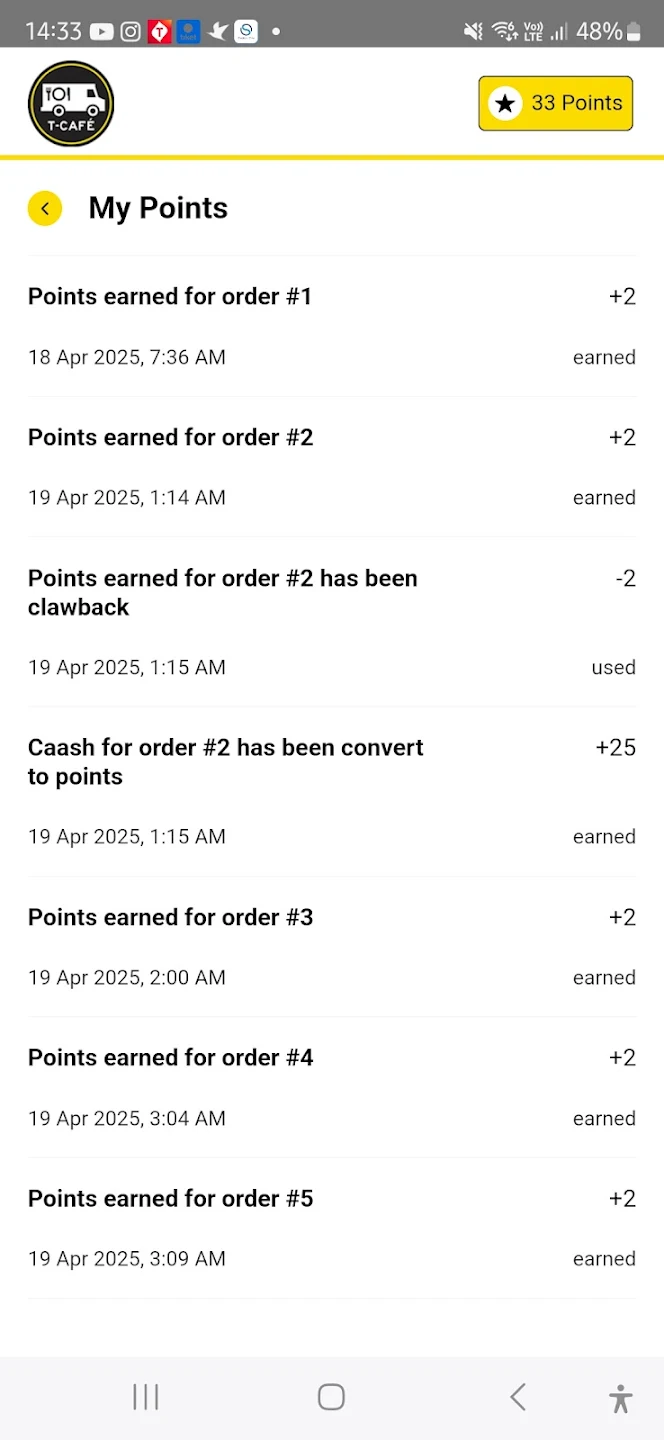Tap the muted sound status icon

coord(473,31)
